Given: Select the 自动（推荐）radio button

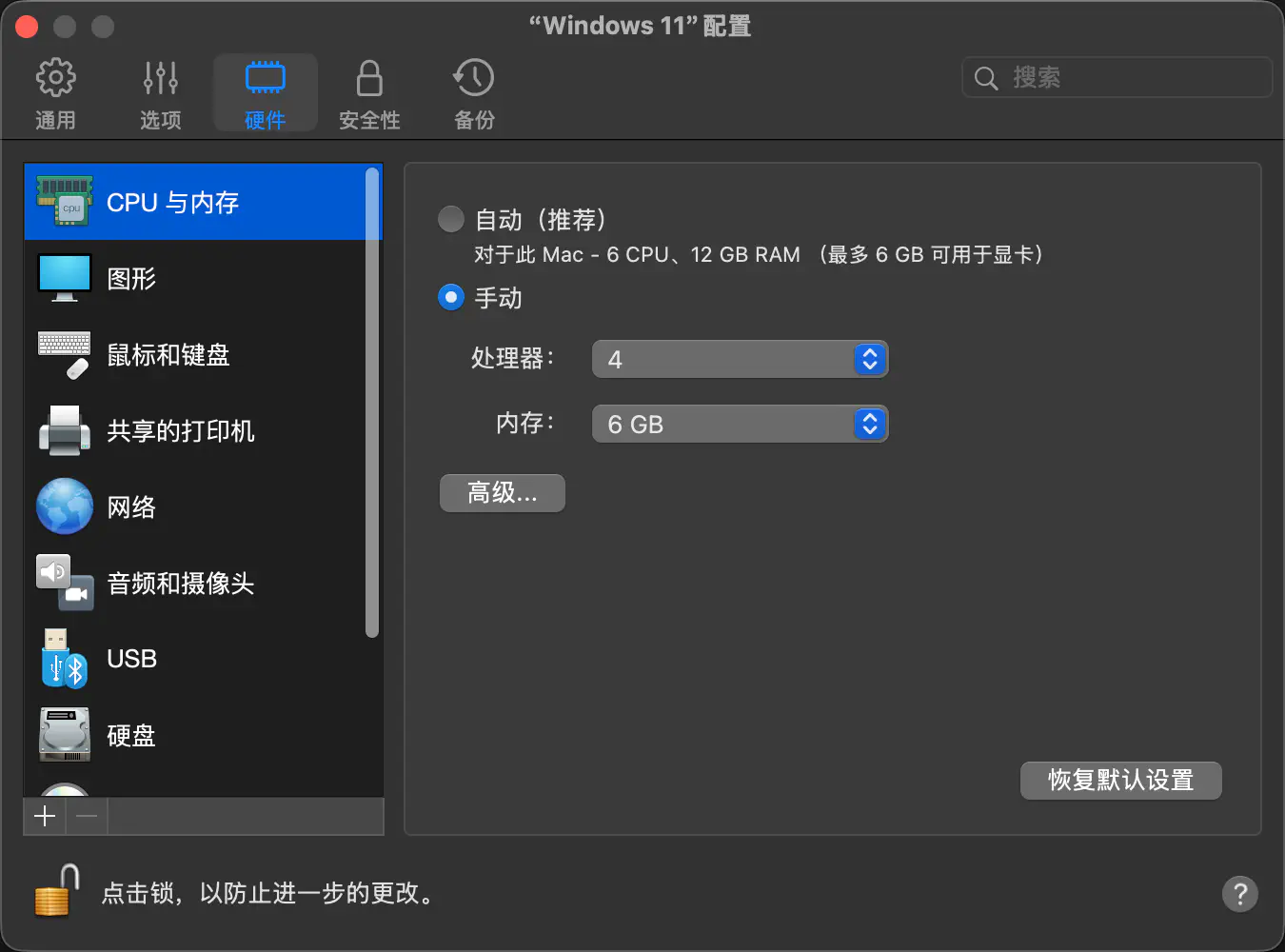Looking at the screenshot, I should pos(451,220).
